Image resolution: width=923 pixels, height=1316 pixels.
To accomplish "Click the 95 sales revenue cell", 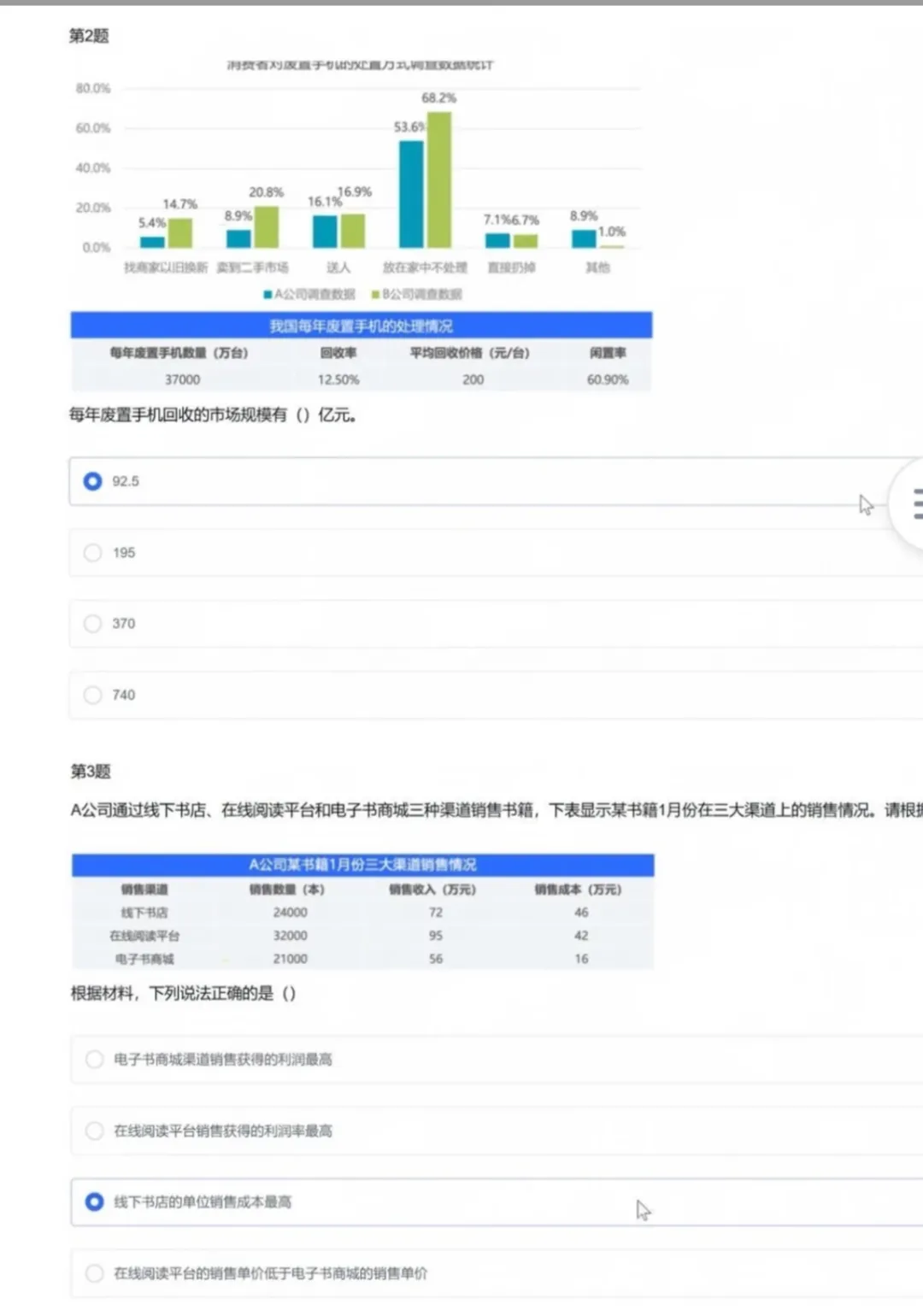I will click(x=436, y=936).
